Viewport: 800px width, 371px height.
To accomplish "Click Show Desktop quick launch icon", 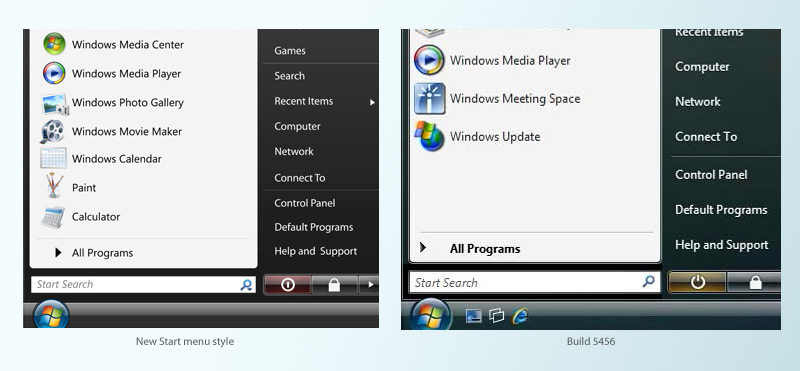I will 474,316.
